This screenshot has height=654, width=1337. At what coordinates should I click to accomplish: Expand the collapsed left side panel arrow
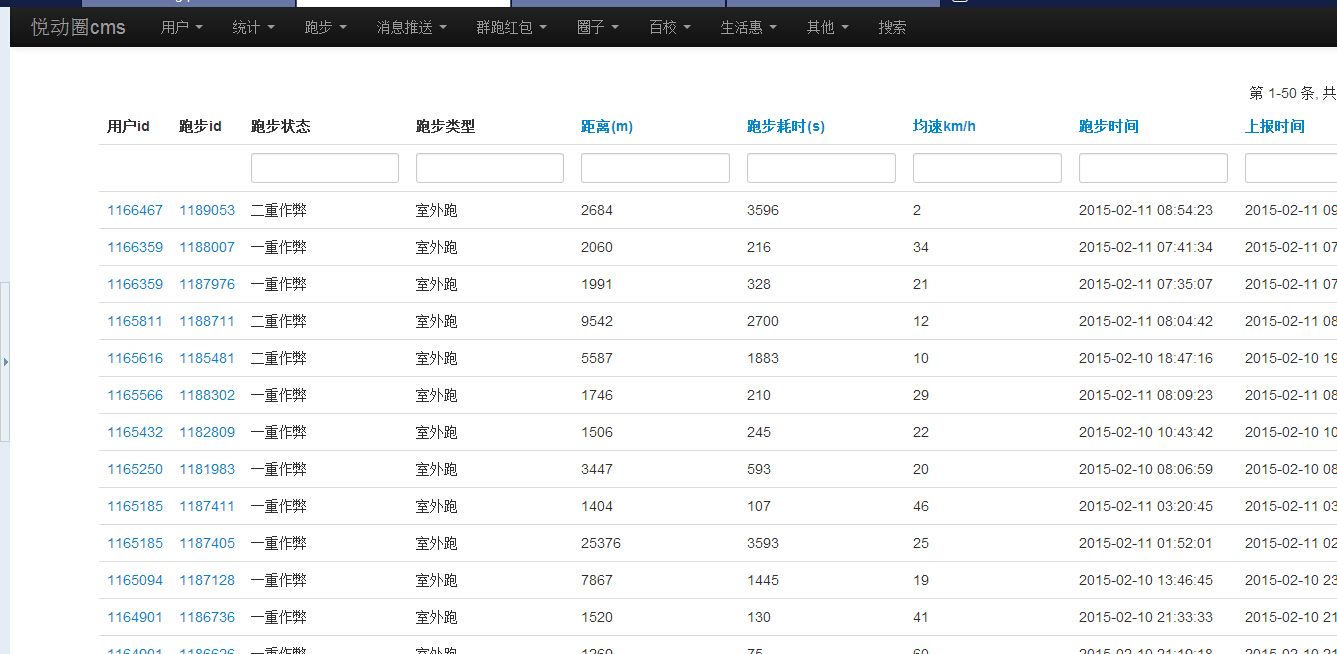[5, 361]
